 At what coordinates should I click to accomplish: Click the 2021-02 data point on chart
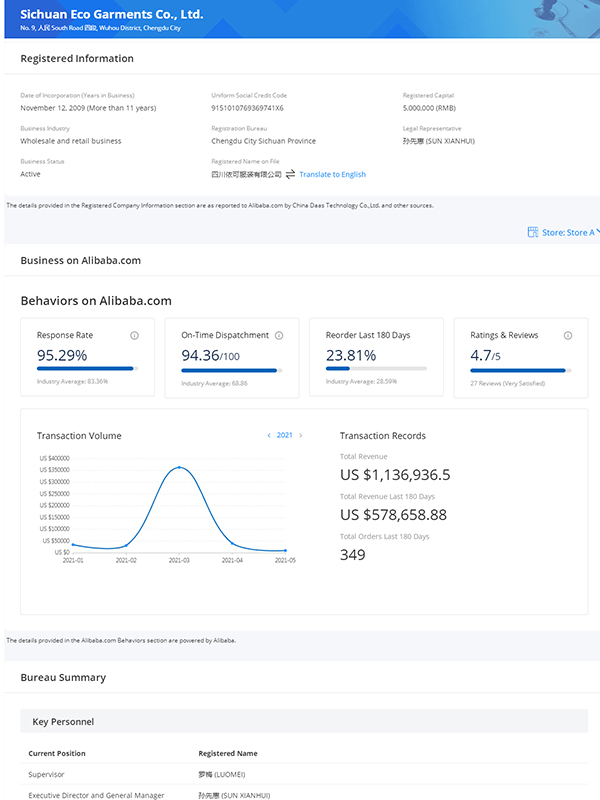click(x=126, y=546)
